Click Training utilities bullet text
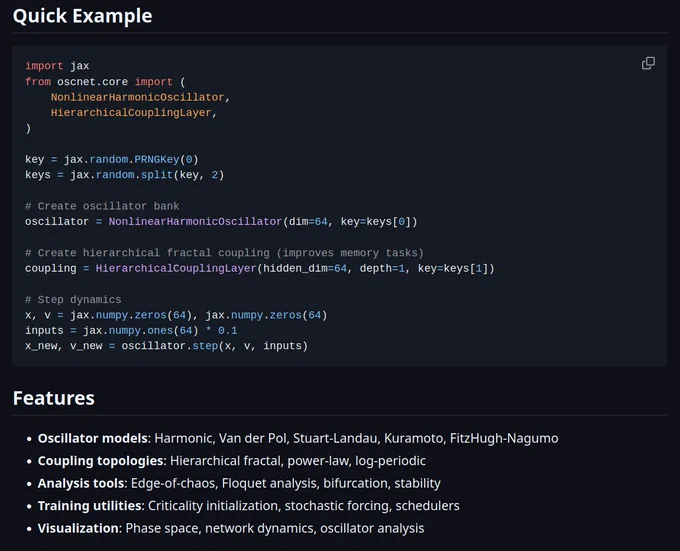Image resolution: width=680 pixels, height=551 pixels. (248, 506)
